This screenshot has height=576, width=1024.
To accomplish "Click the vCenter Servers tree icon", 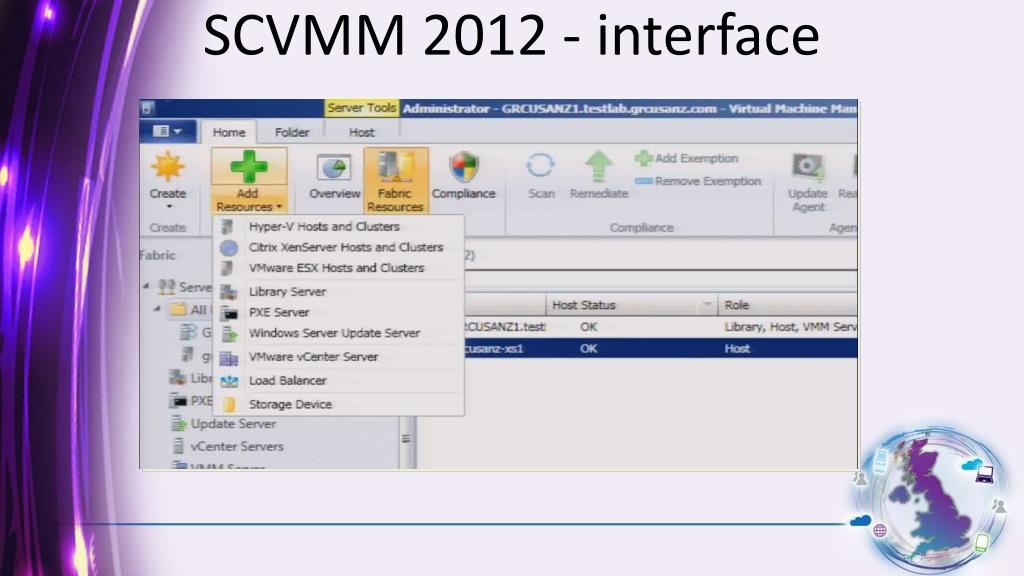I will pos(178,447).
